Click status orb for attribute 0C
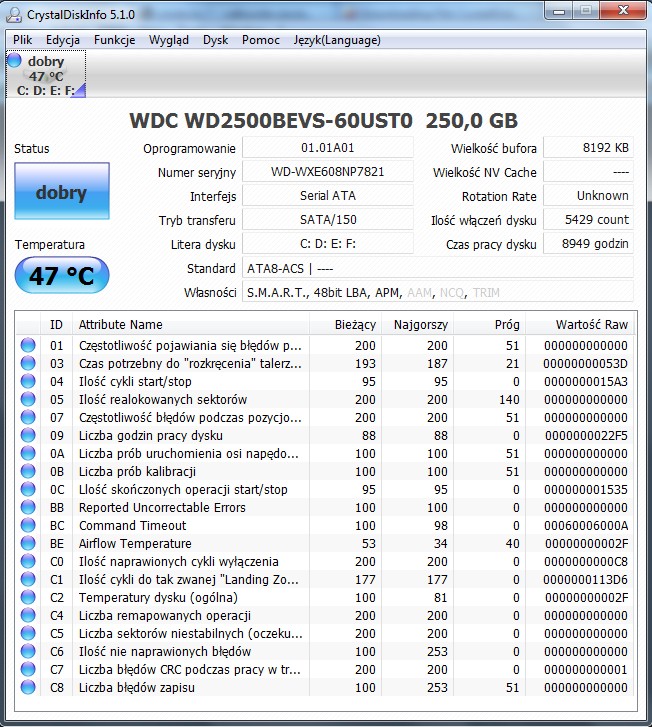This screenshot has height=727, width=652. pyautogui.click(x=28, y=489)
